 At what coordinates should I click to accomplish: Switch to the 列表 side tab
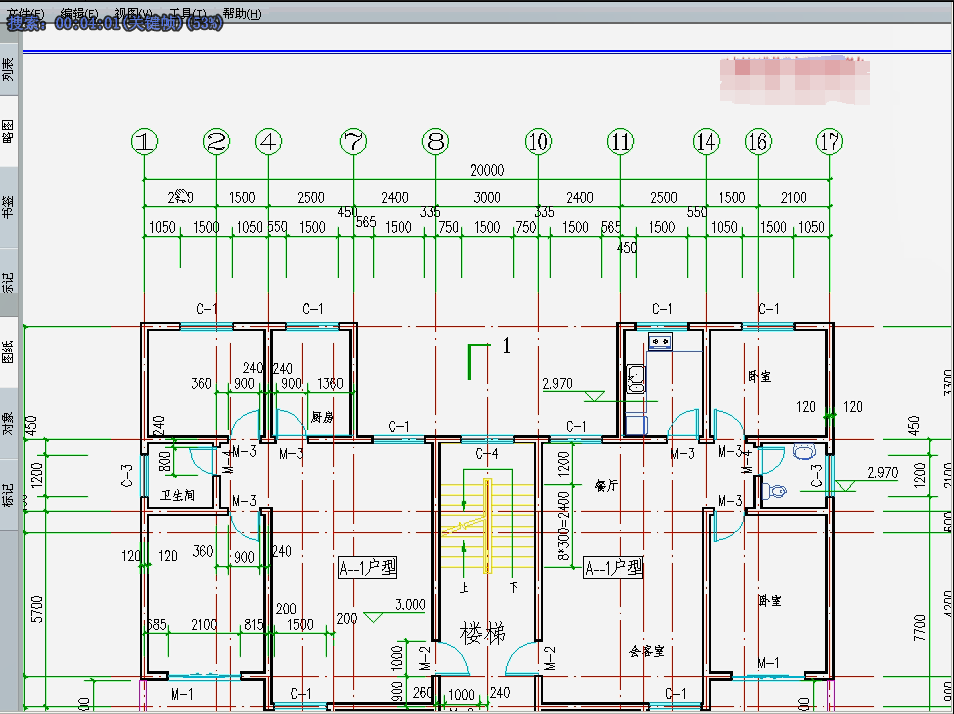click(8, 69)
